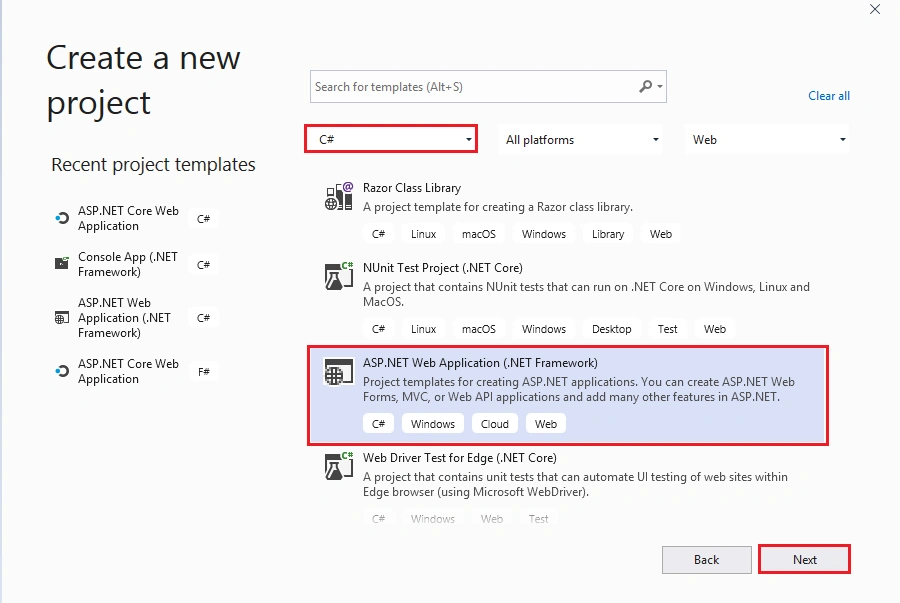Click recent ASP.NET Core Web Application F# icon
The height and width of the screenshot is (603, 900).
click(x=61, y=371)
